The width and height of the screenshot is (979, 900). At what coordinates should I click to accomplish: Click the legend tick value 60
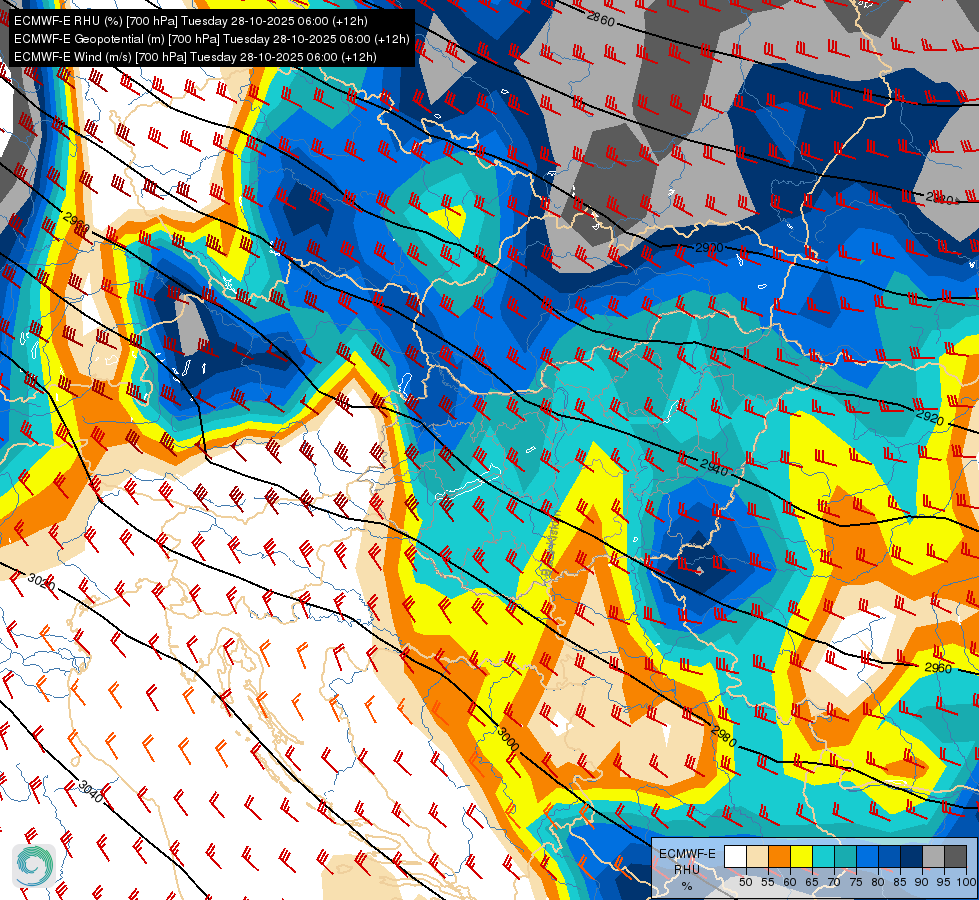click(x=790, y=882)
